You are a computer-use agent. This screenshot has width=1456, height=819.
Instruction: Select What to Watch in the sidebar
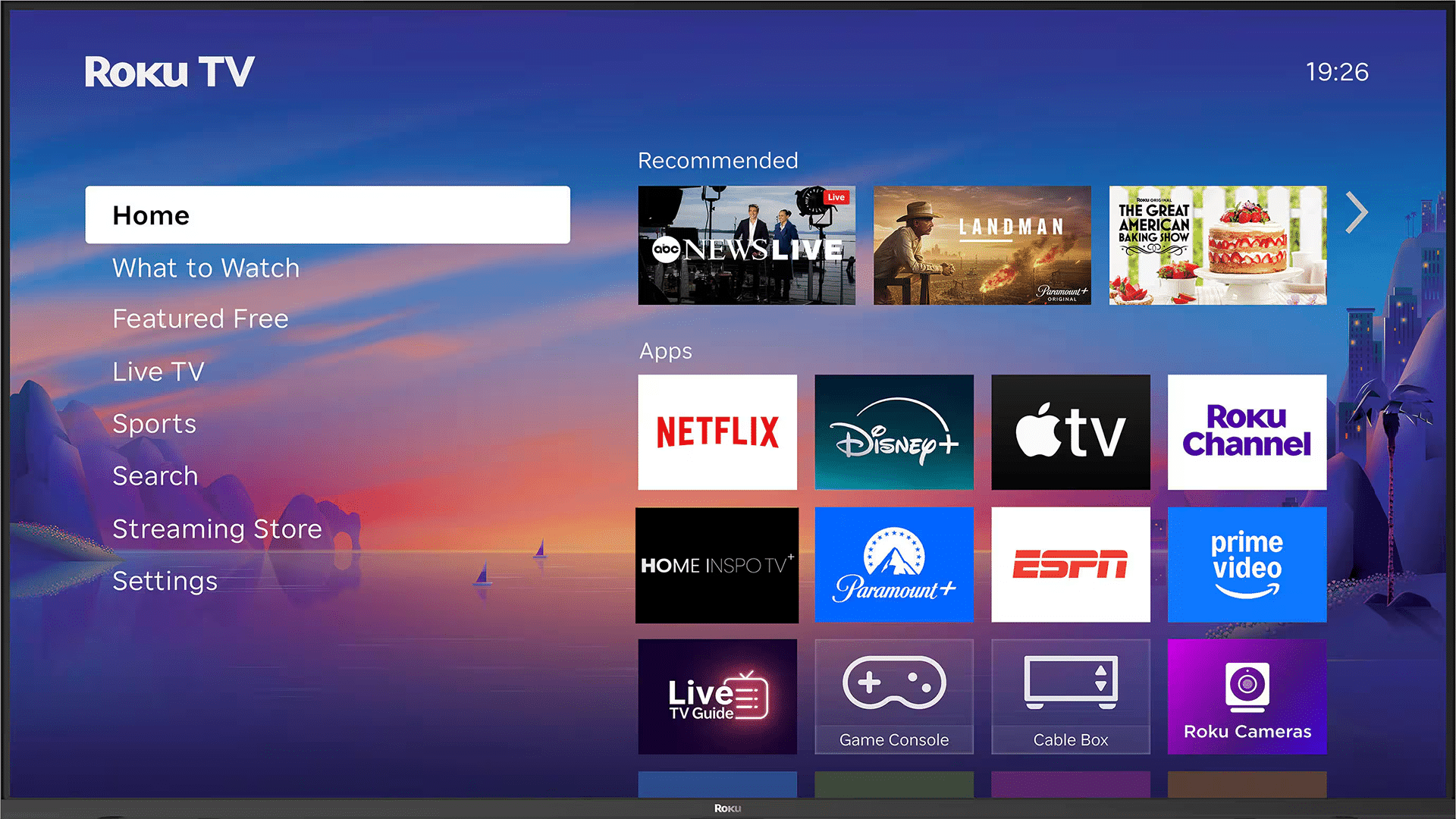point(206,268)
